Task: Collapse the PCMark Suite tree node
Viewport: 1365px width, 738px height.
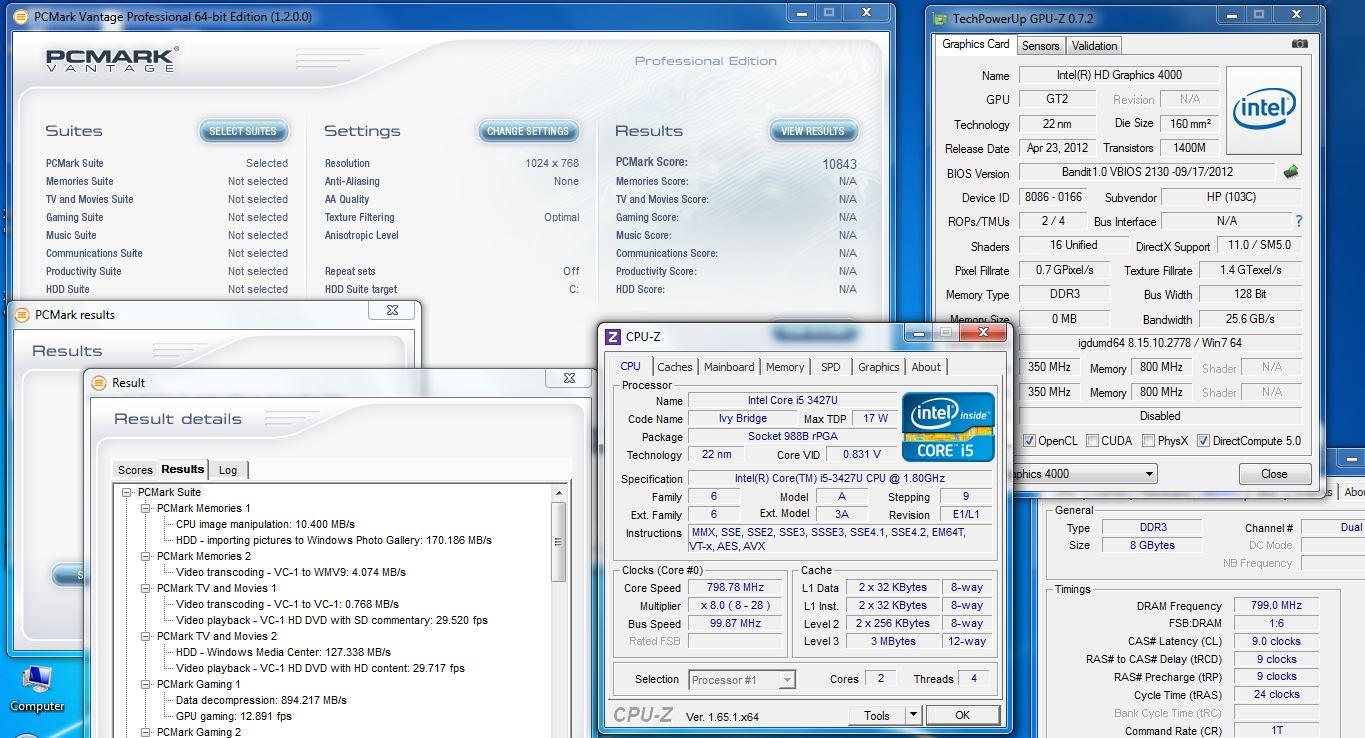Action: point(127,492)
